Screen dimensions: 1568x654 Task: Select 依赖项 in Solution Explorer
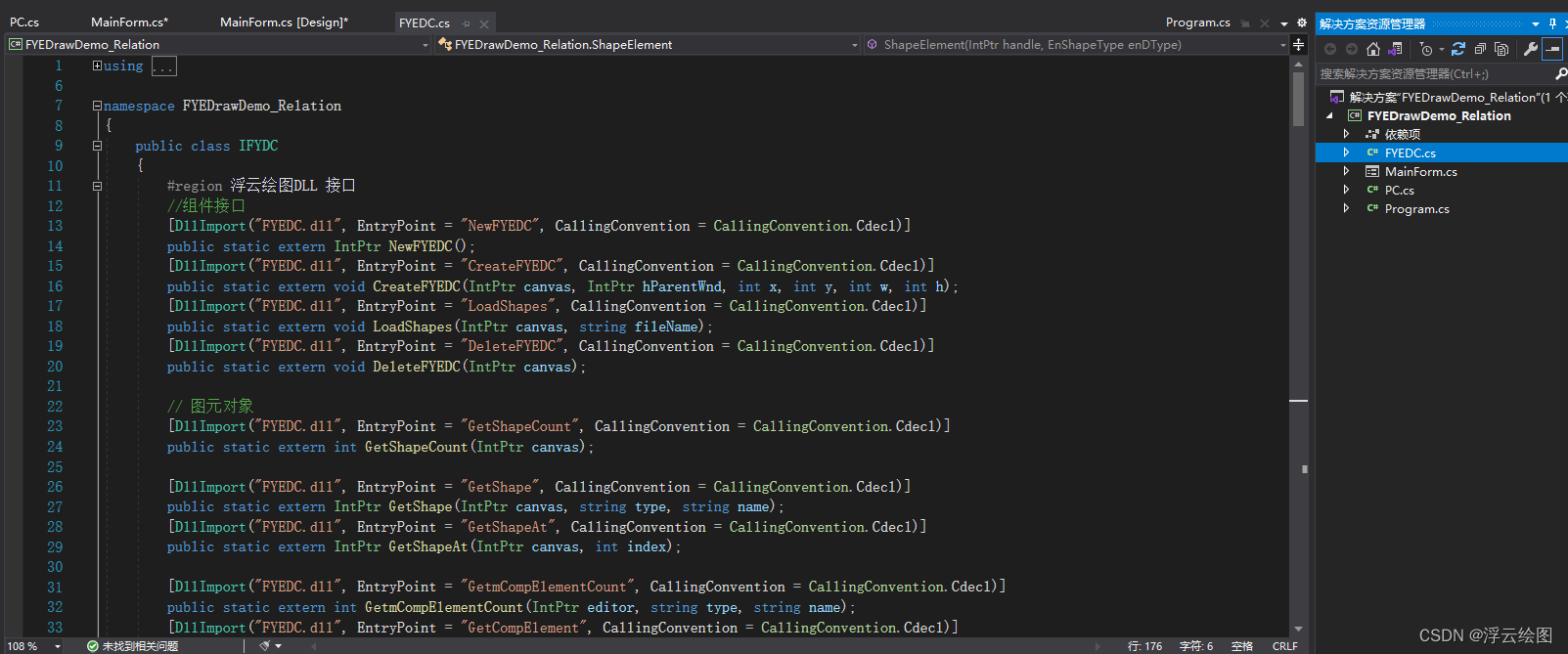pyautogui.click(x=1402, y=134)
